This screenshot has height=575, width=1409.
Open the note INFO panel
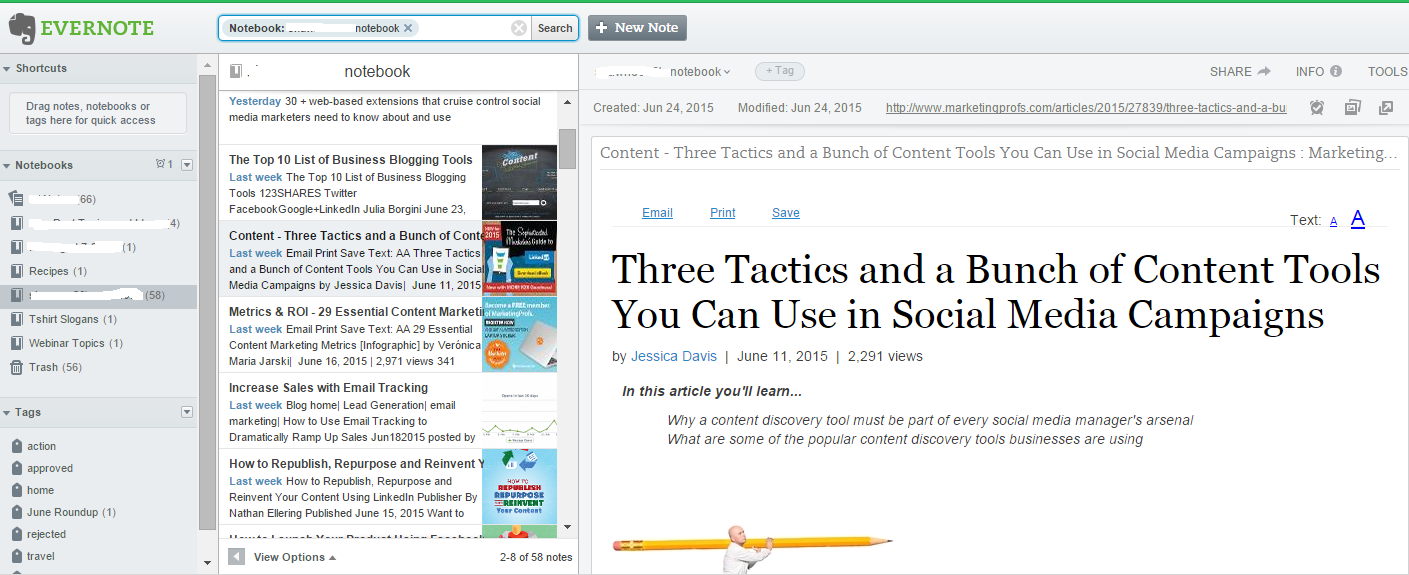click(1317, 71)
